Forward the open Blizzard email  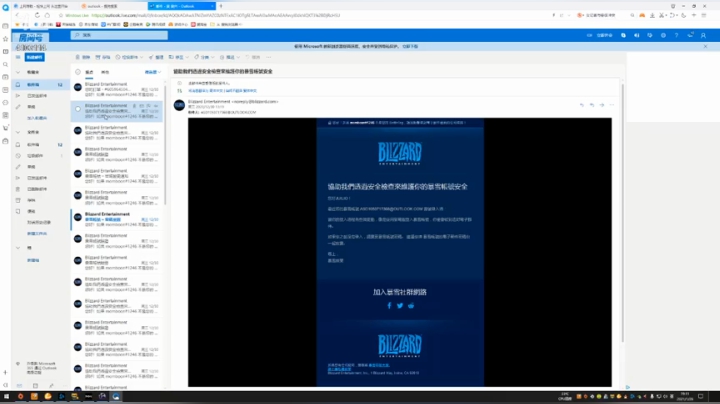(602, 105)
